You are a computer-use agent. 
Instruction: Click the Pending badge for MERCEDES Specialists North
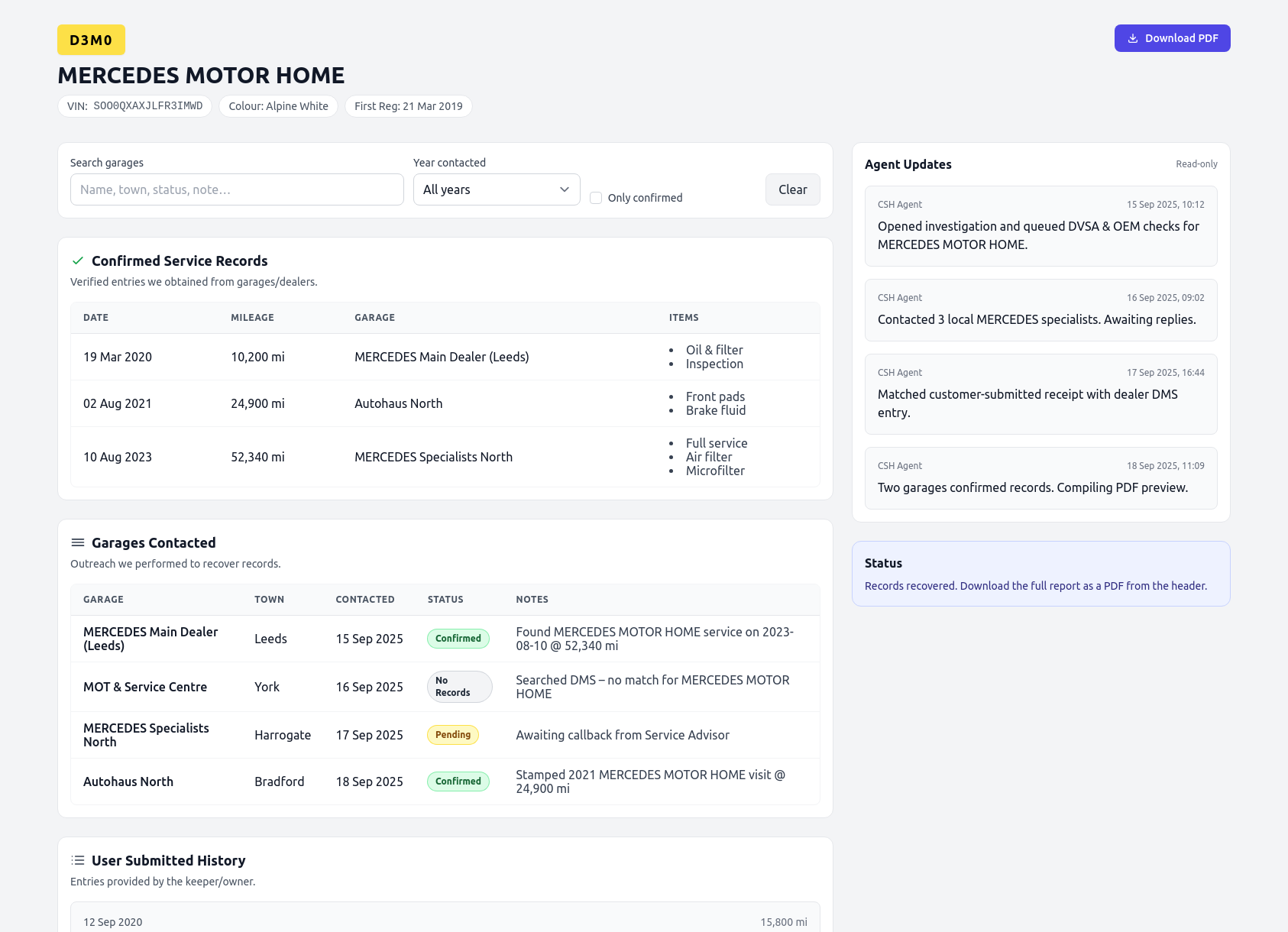click(452, 734)
